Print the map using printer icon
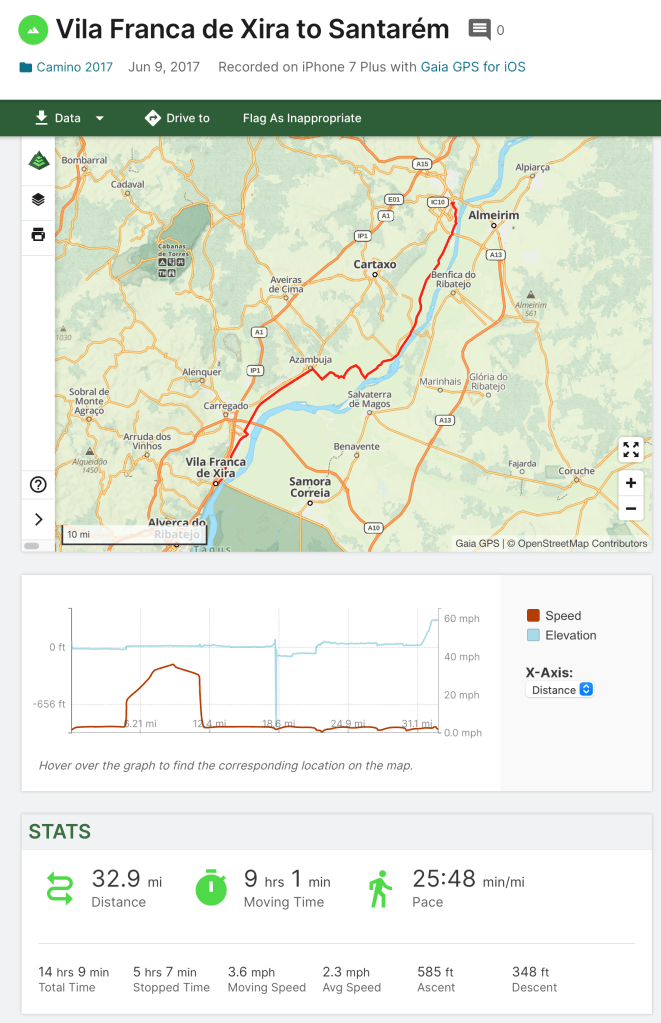Viewport: 661px width, 1023px height. pyautogui.click(x=38, y=235)
